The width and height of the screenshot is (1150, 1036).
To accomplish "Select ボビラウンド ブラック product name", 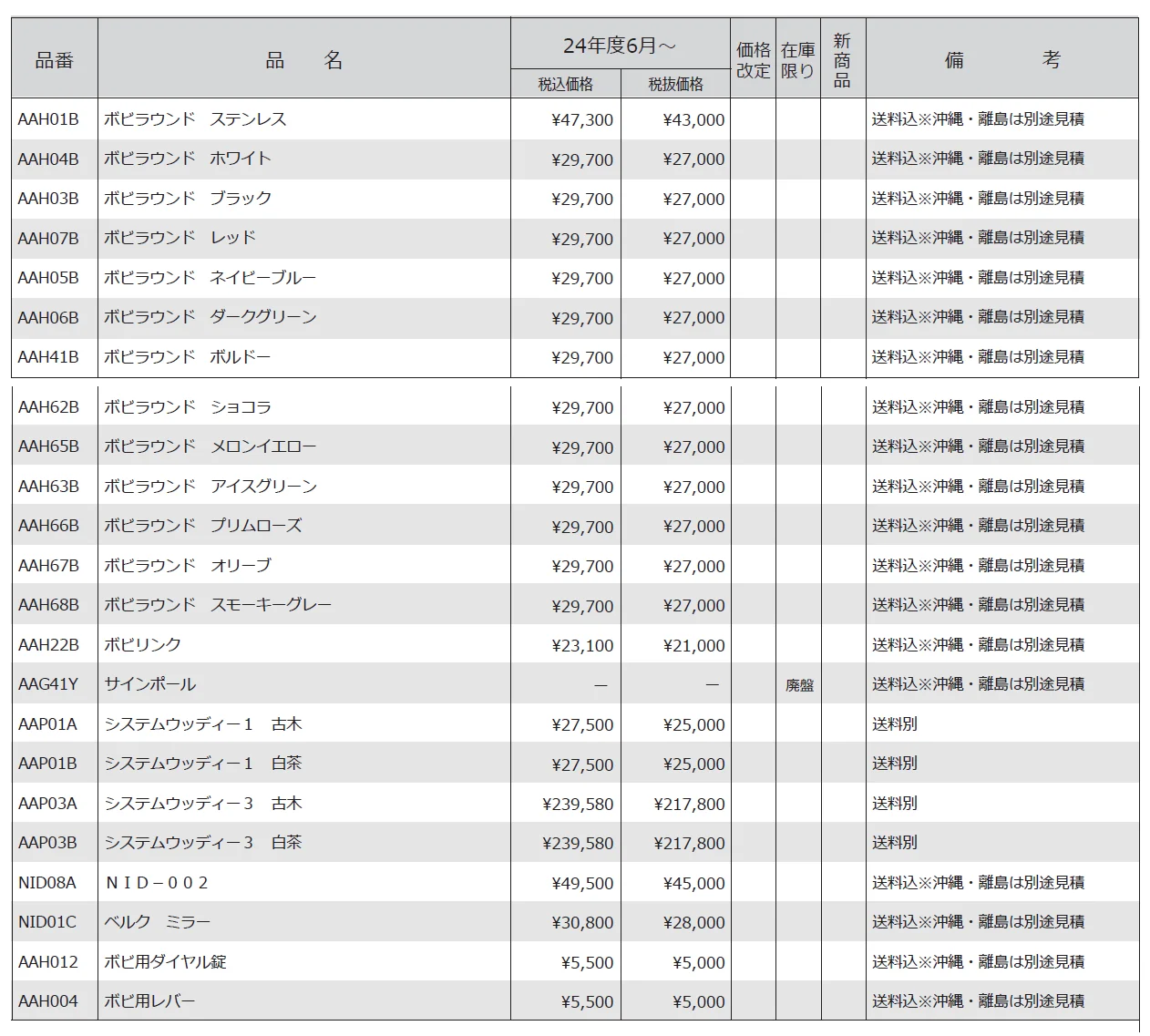I will 188,199.
